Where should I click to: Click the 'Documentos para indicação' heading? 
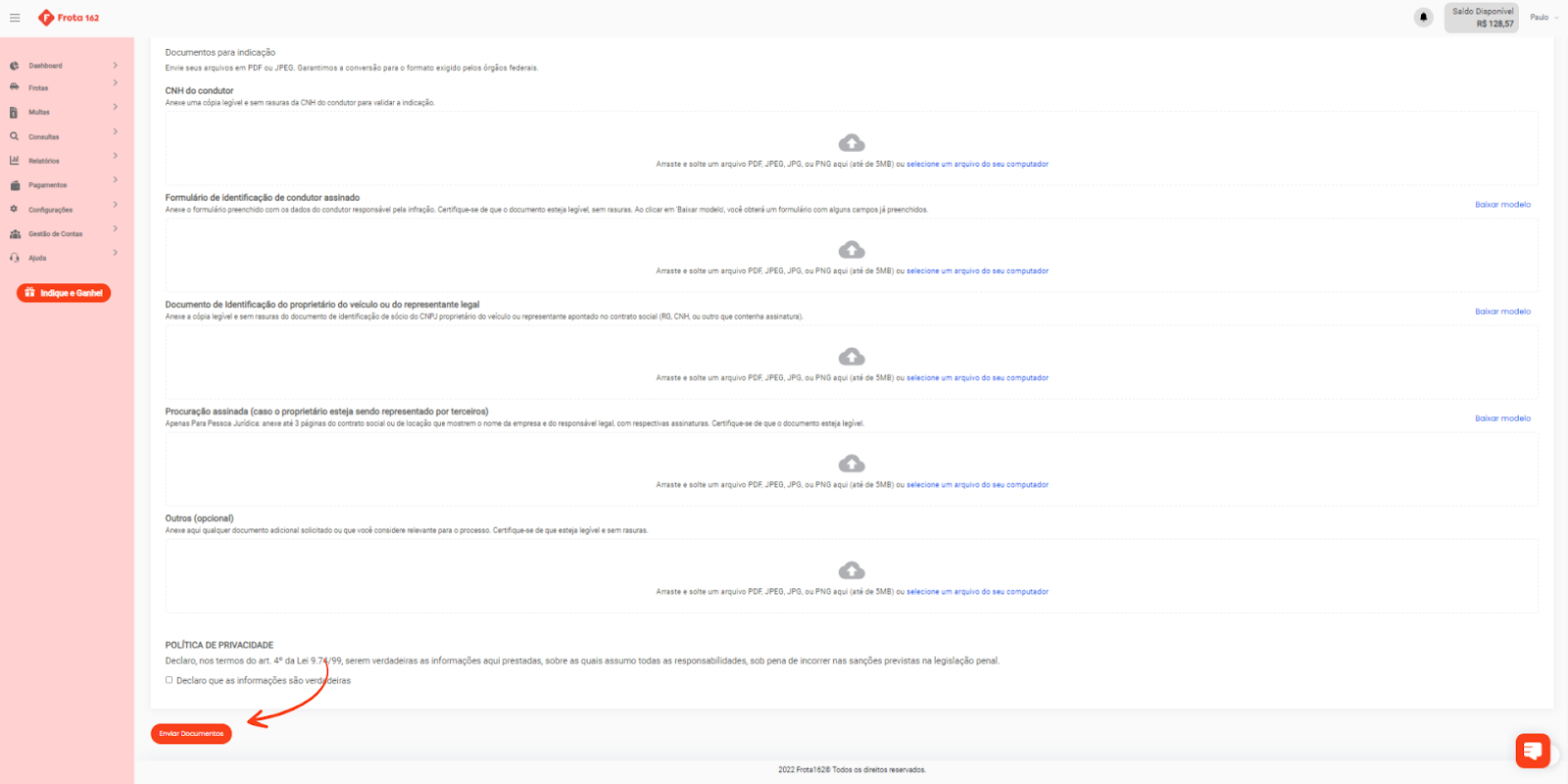tap(220, 53)
